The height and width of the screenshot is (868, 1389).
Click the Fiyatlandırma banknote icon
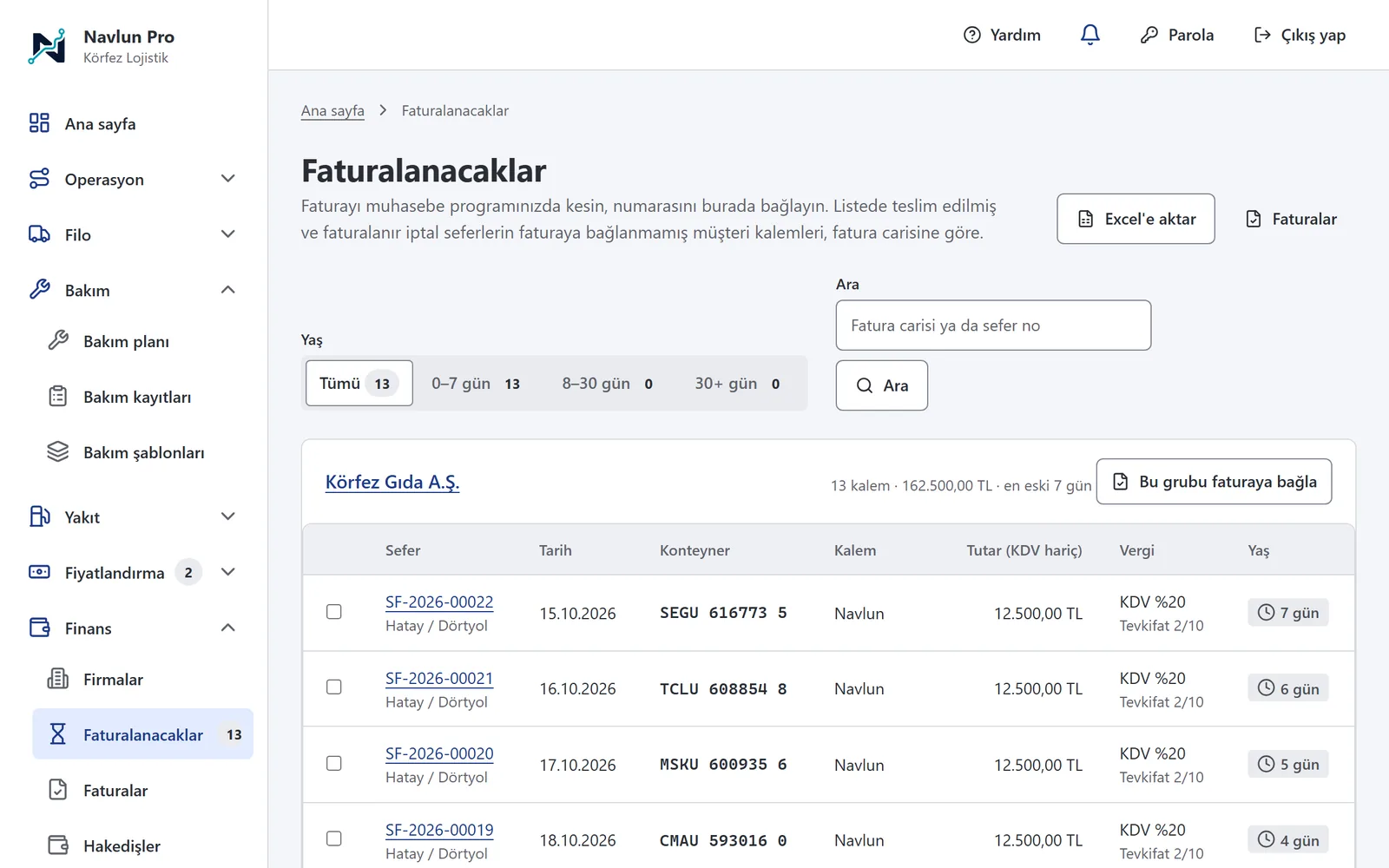click(39, 572)
